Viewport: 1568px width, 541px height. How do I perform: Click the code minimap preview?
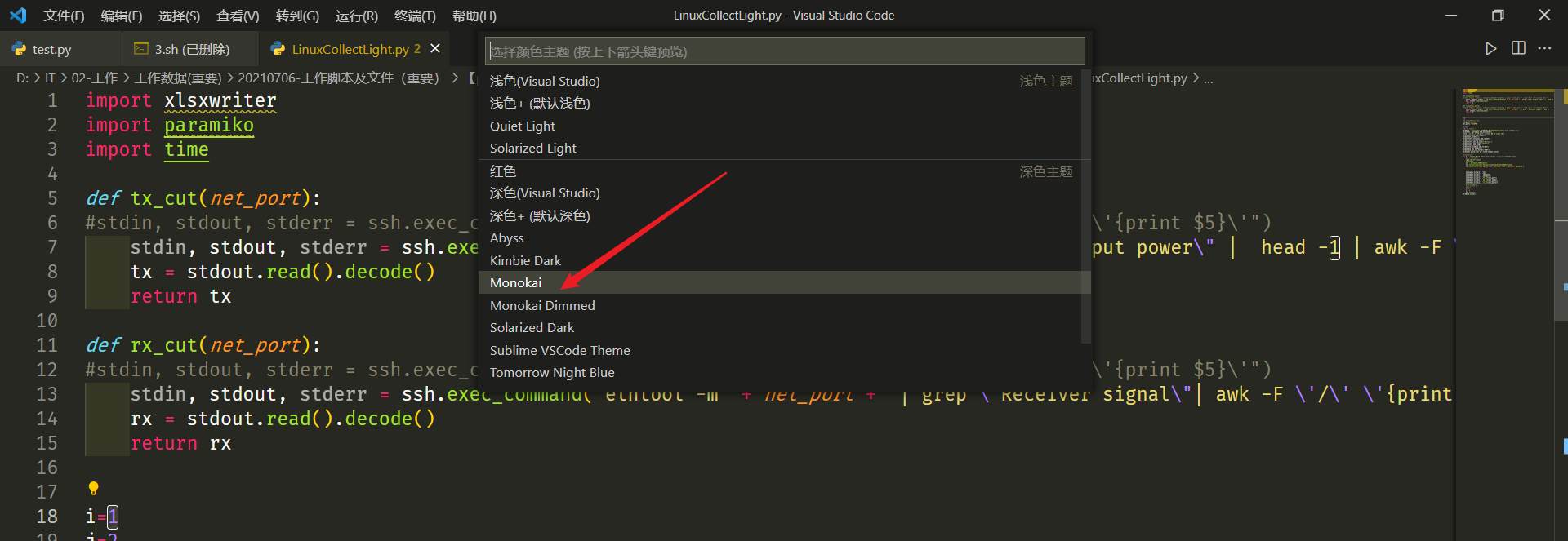[x=1508, y=144]
